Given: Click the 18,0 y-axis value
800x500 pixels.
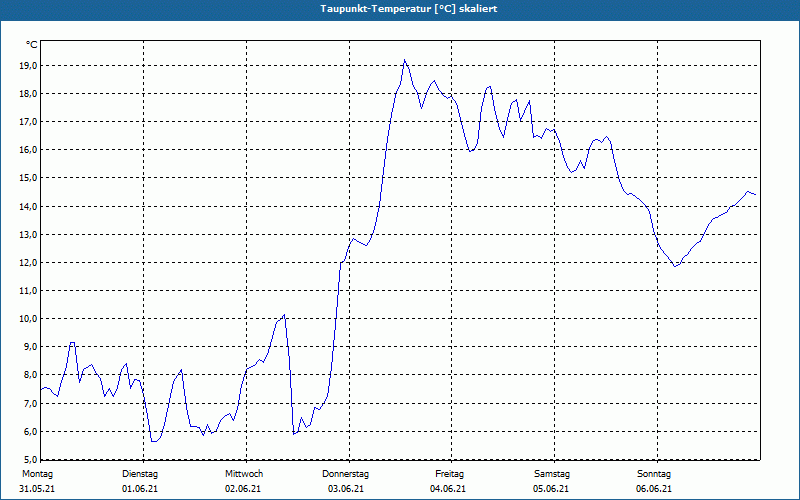Looking at the screenshot, I should tap(28, 94).
